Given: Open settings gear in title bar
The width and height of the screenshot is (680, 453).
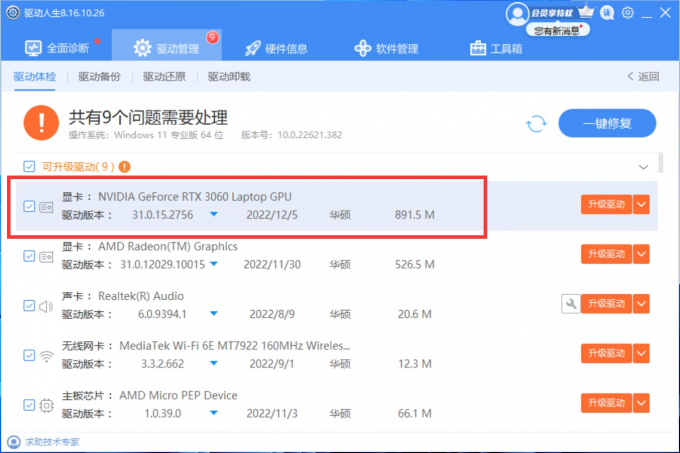Looking at the screenshot, I should pyautogui.click(x=628, y=13).
